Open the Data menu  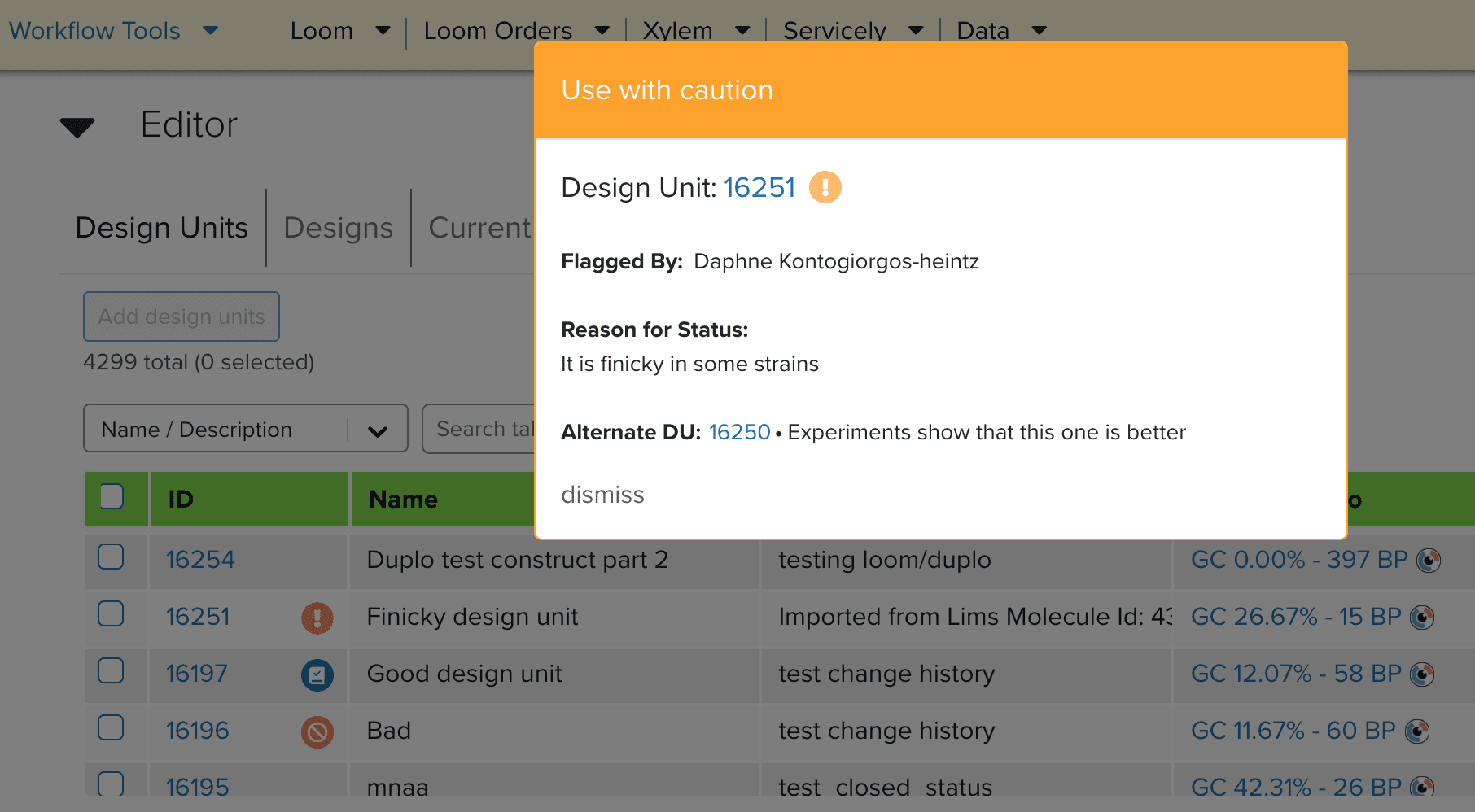(x=1000, y=31)
